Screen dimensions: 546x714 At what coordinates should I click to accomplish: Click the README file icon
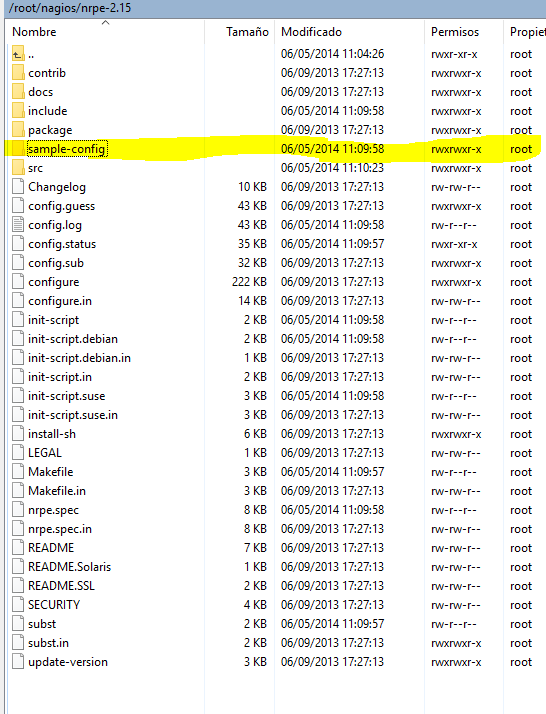[18, 547]
